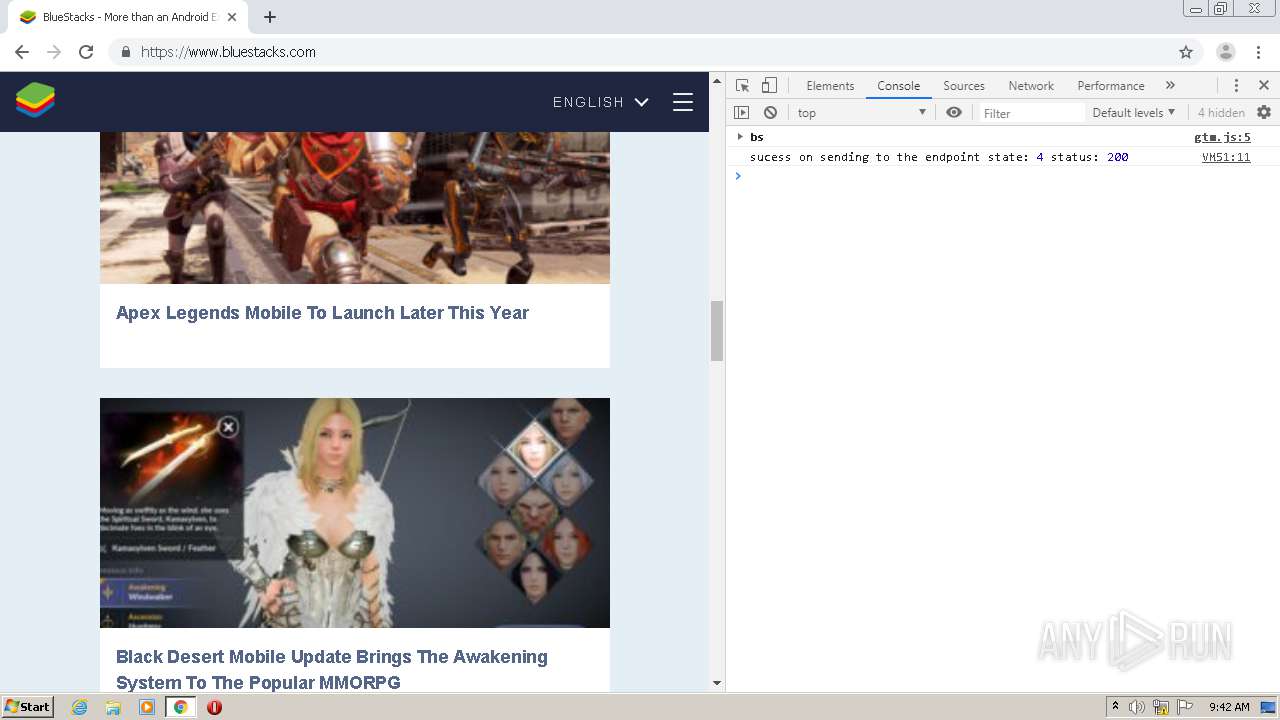The height and width of the screenshot is (720, 1280).
Task: Close the BlueStacks browser tab
Action: (x=232, y=17)
